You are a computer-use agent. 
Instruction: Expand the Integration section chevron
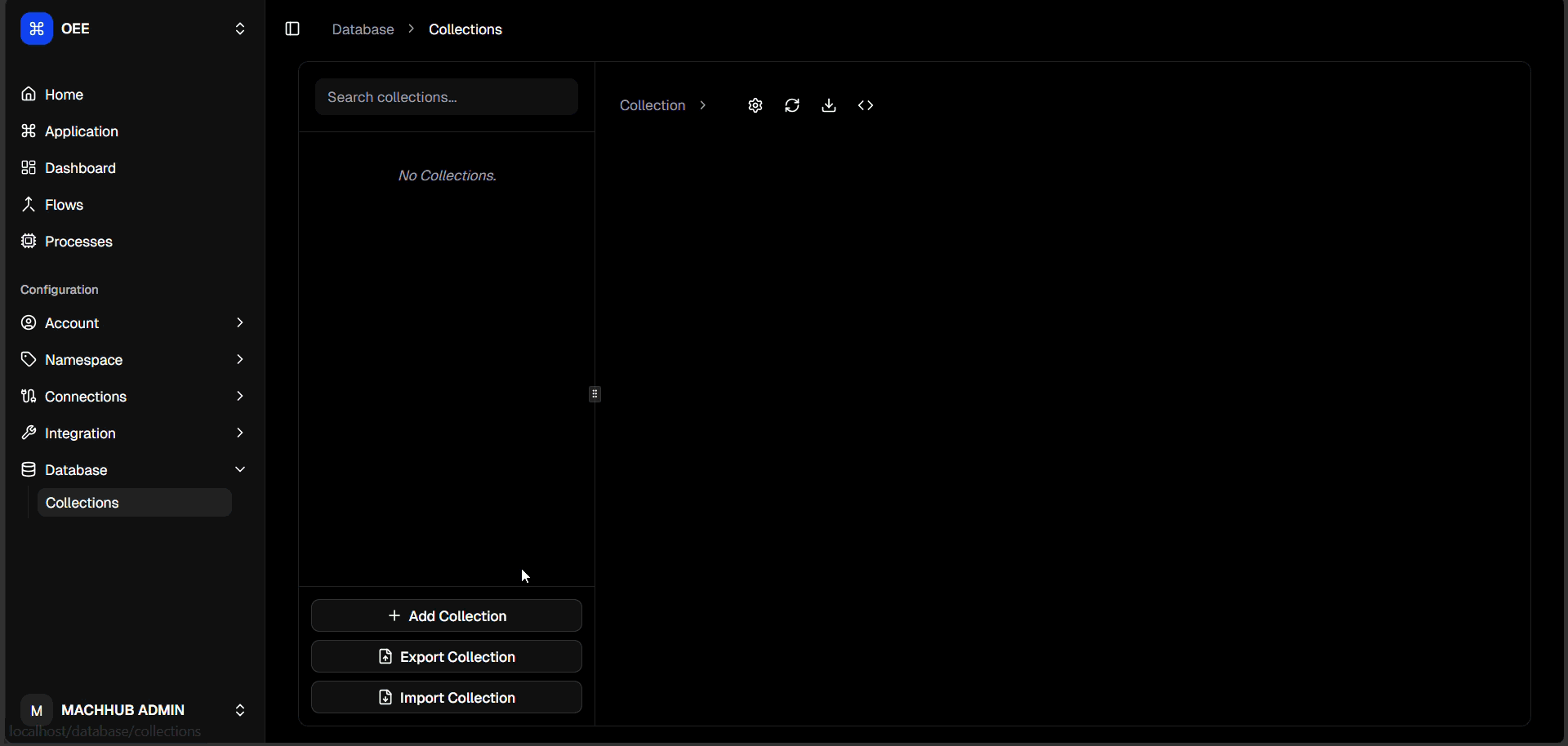pos(240,433)
